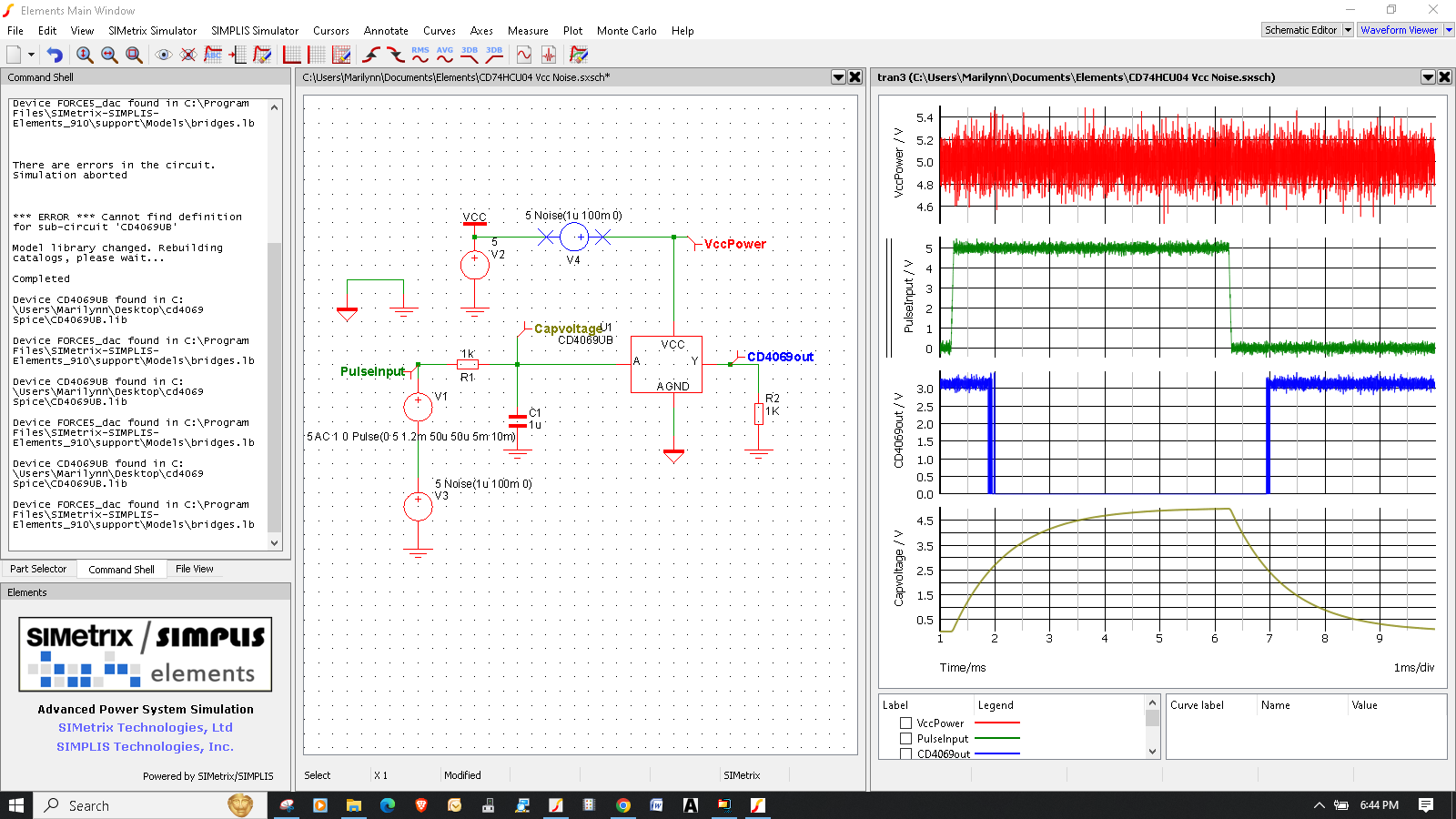Screen dimensions: 1456x819
Task: Click the edit curve pencil icon
Action: click(262, 55)
